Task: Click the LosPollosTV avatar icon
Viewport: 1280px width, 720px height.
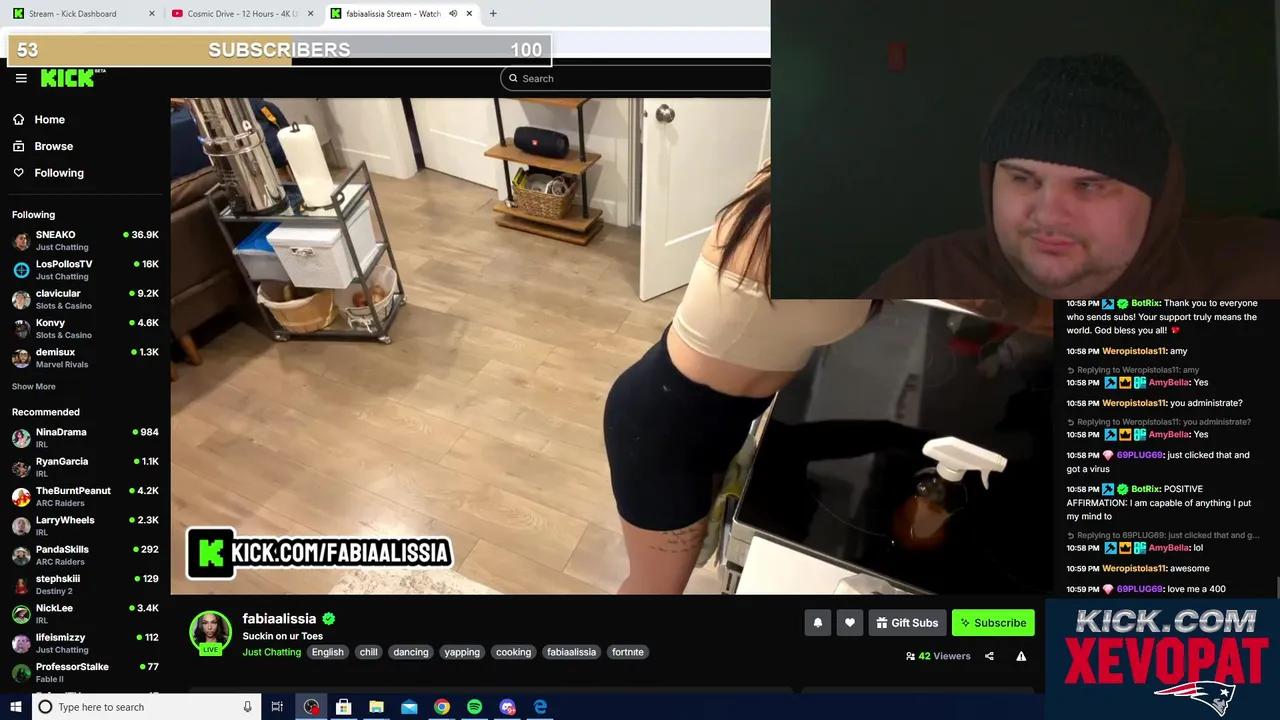Action: tap(21, 270)
